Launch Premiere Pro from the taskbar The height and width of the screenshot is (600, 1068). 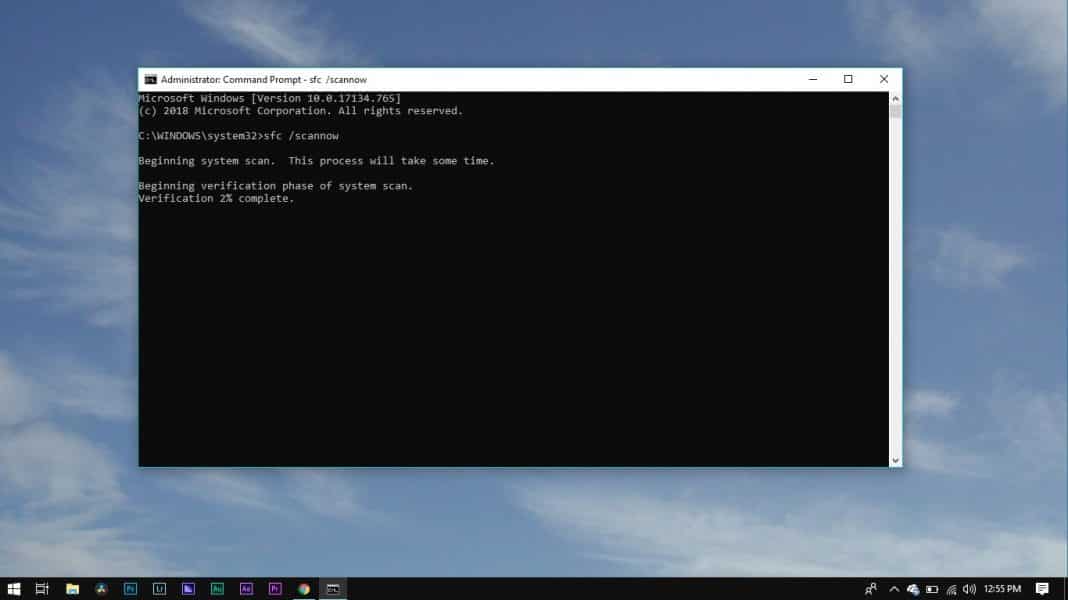coord(274,589)
